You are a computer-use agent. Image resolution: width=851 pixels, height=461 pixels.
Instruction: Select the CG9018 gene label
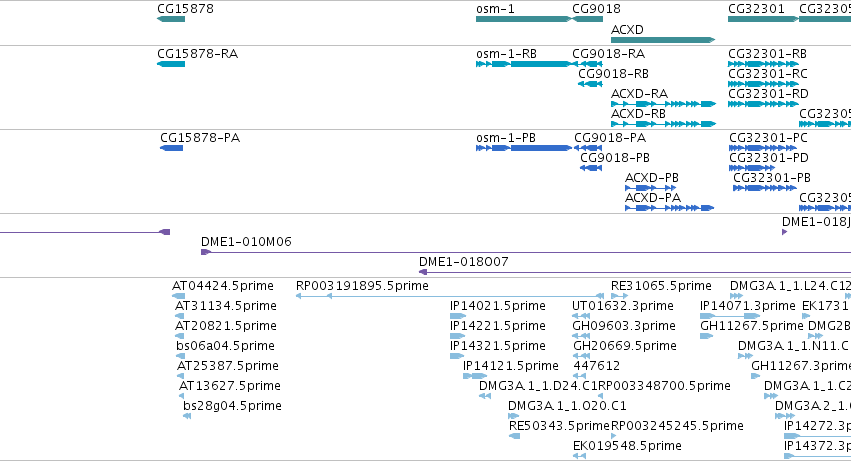pos(596,9)
